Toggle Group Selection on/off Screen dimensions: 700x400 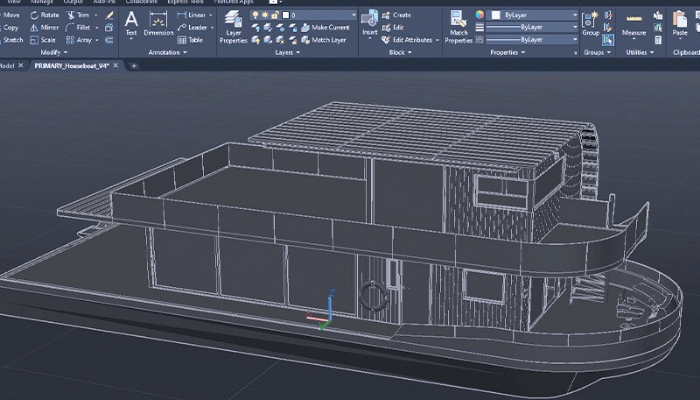608,40
